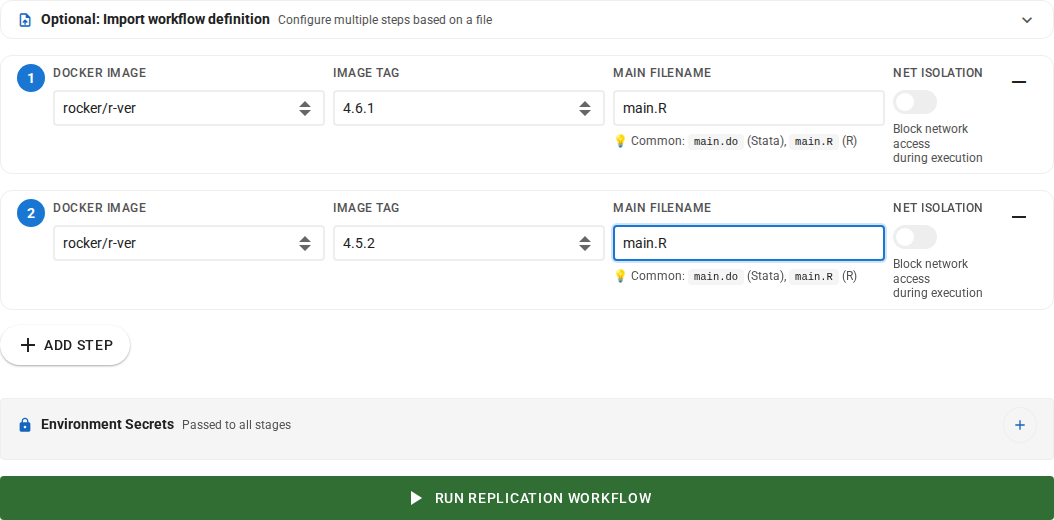Add a secret with plus icon
This screenshot has width=1054, height=520.
[1020, 425]
